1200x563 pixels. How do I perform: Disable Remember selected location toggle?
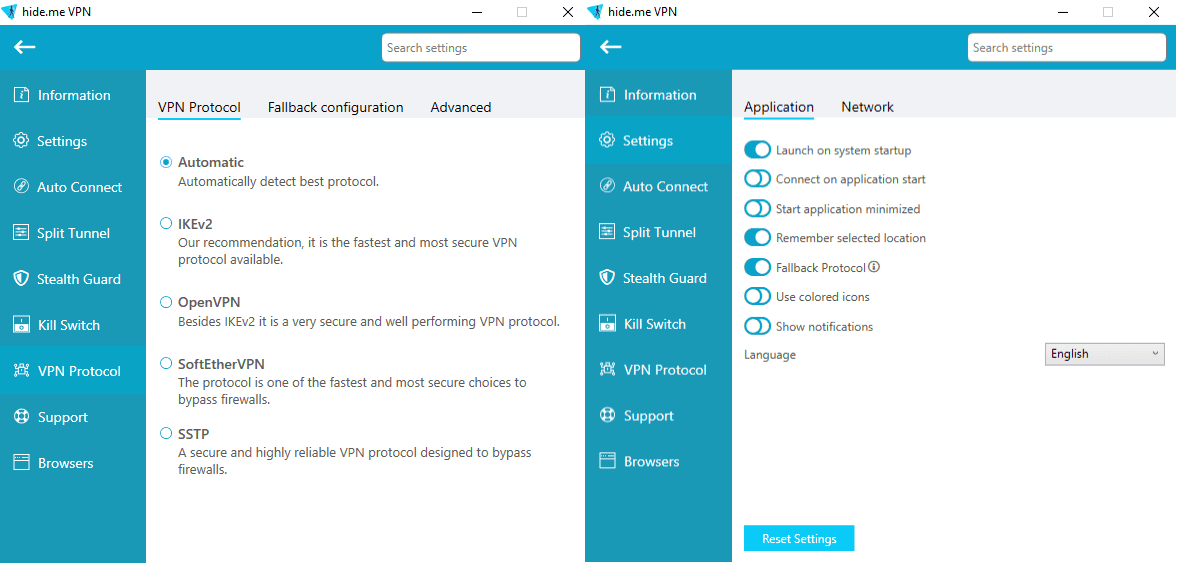(x=758, y=238)
